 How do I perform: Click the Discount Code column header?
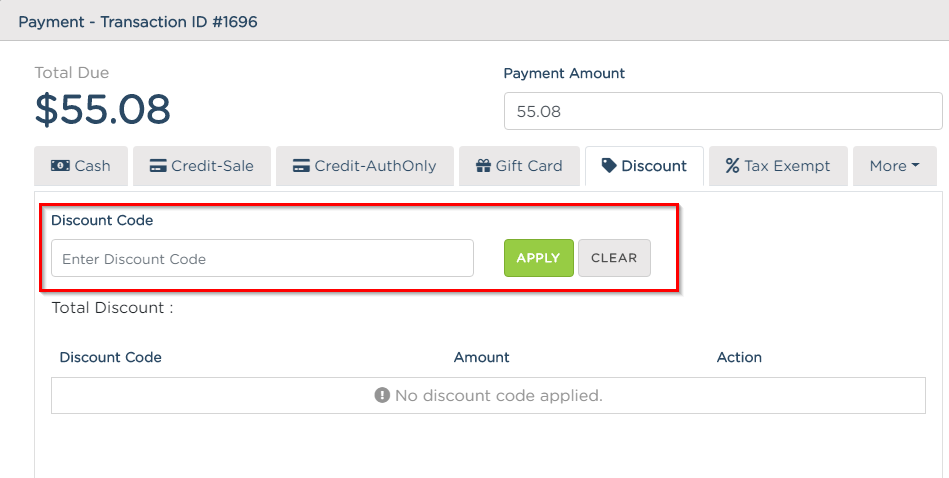point(111,358)
